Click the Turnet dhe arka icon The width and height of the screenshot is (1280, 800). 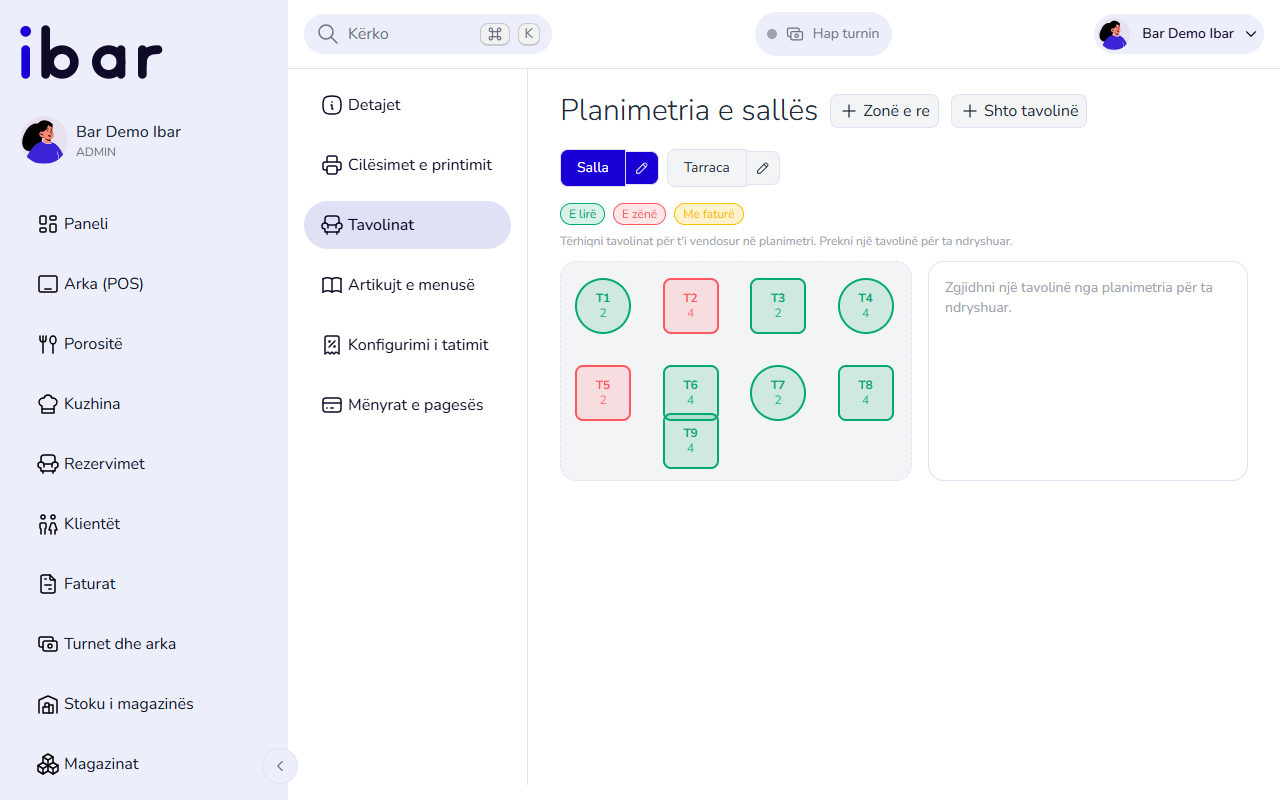click(48, 644)
